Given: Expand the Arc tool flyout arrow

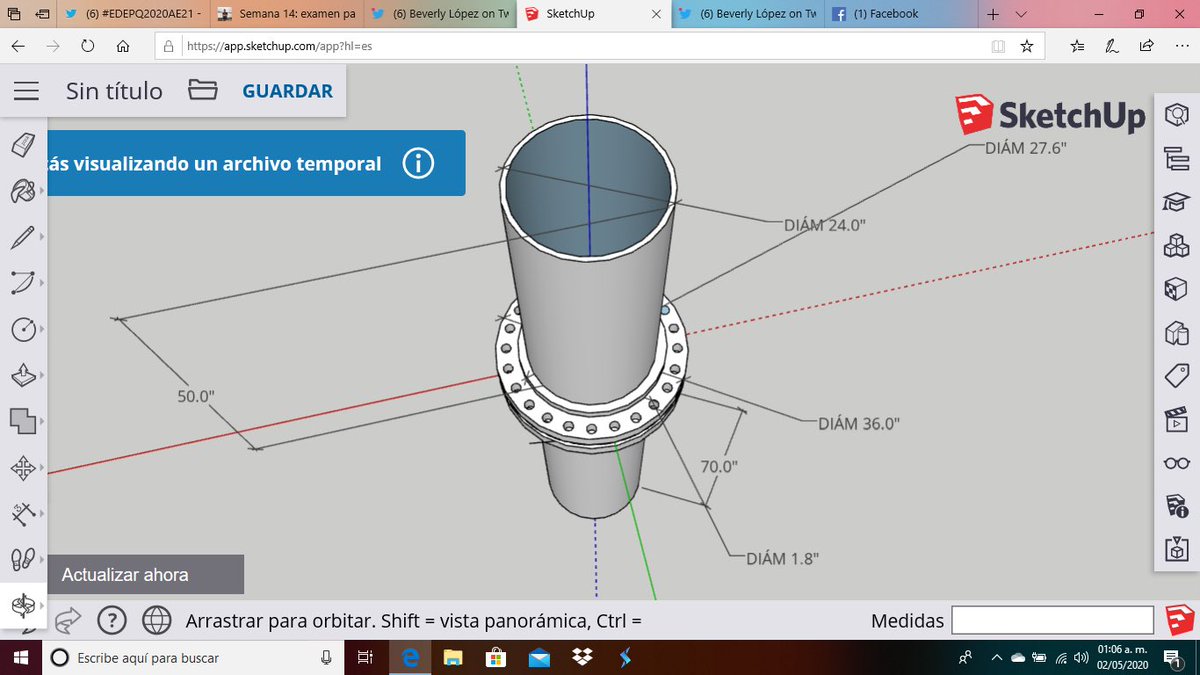Looking at the screenshot, I should point(42,284).
